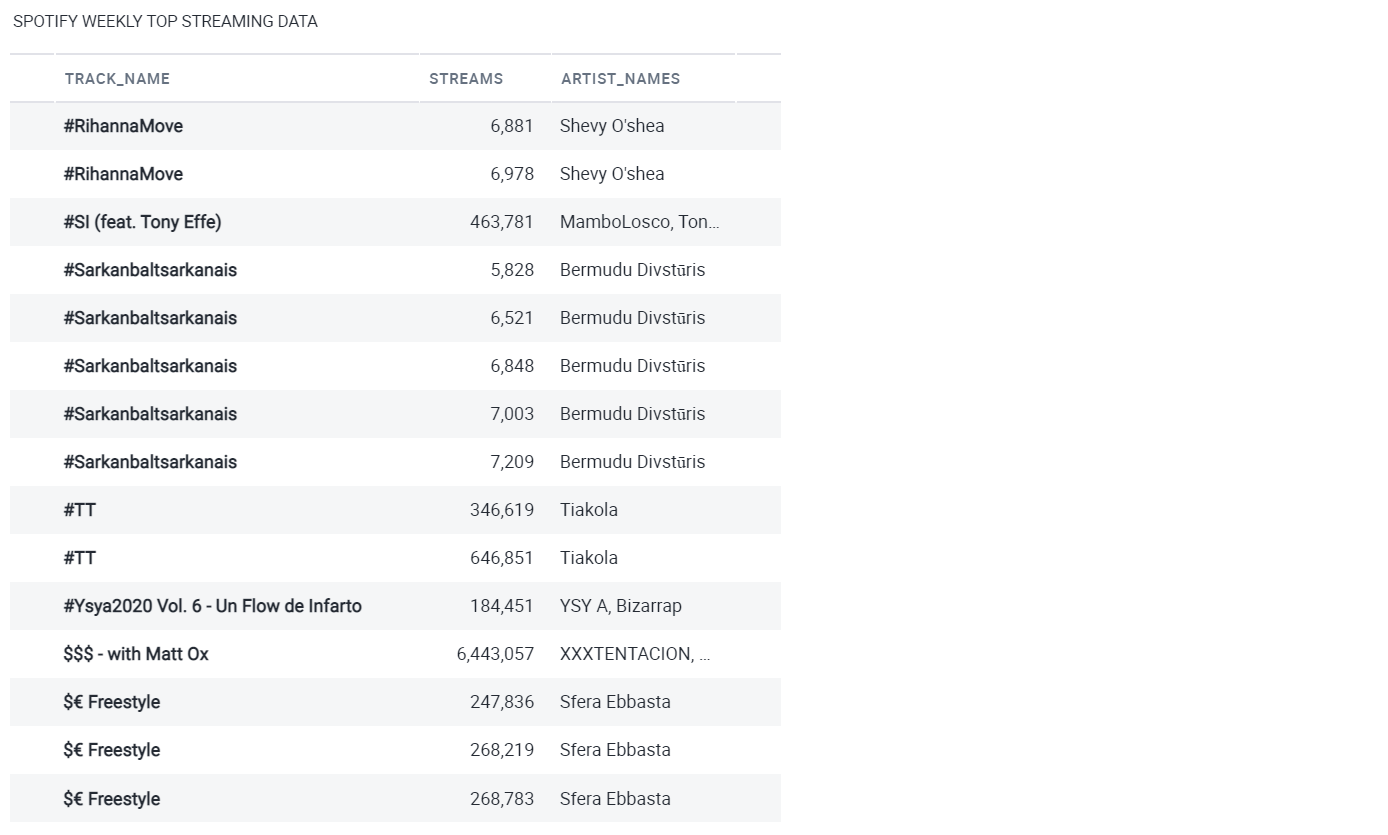Select the 268,219 streams value
This screenshot has width=1388, height=835.
click(502, 750)
